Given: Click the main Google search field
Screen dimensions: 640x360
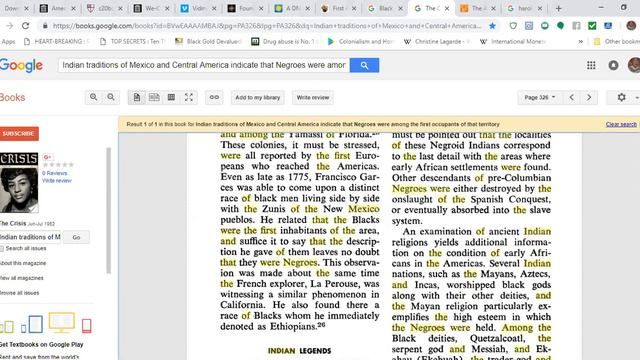Looking at the screenshot, I should point(204,65).
